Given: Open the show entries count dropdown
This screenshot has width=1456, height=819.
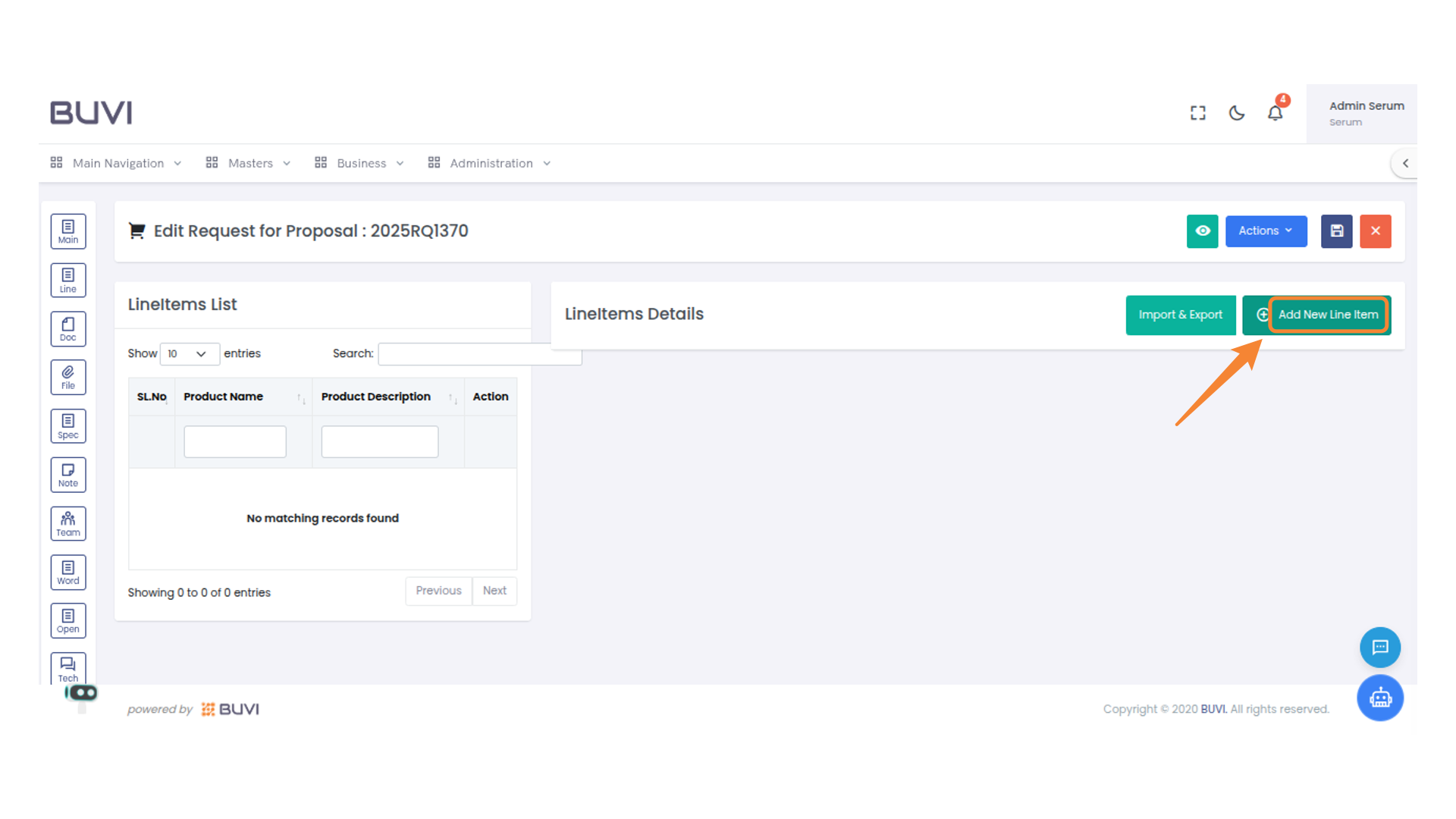Looking at the screenshot, I should click(x=189, y=354).
